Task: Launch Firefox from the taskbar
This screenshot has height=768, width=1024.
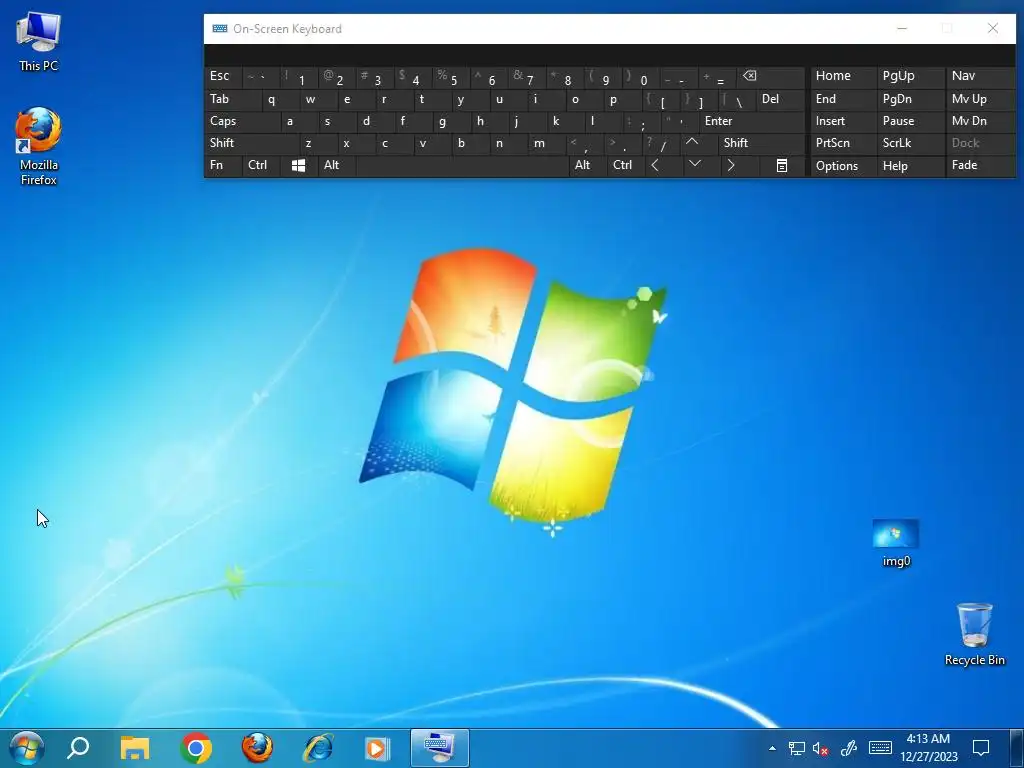Action: tap(257, 748)
